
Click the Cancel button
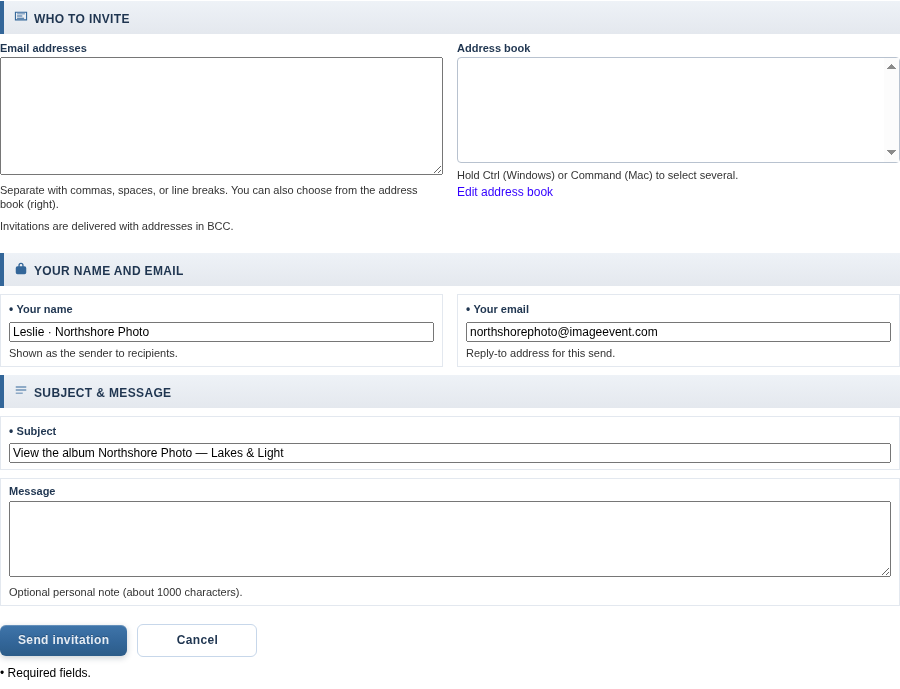pos(197,640)
